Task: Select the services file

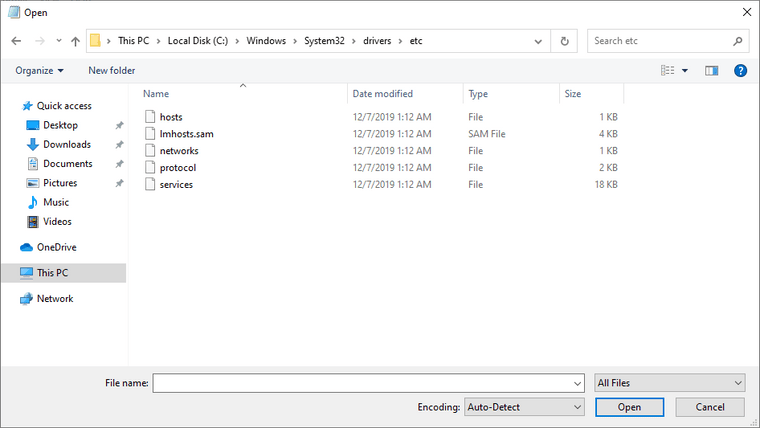Action: [176, 185]
